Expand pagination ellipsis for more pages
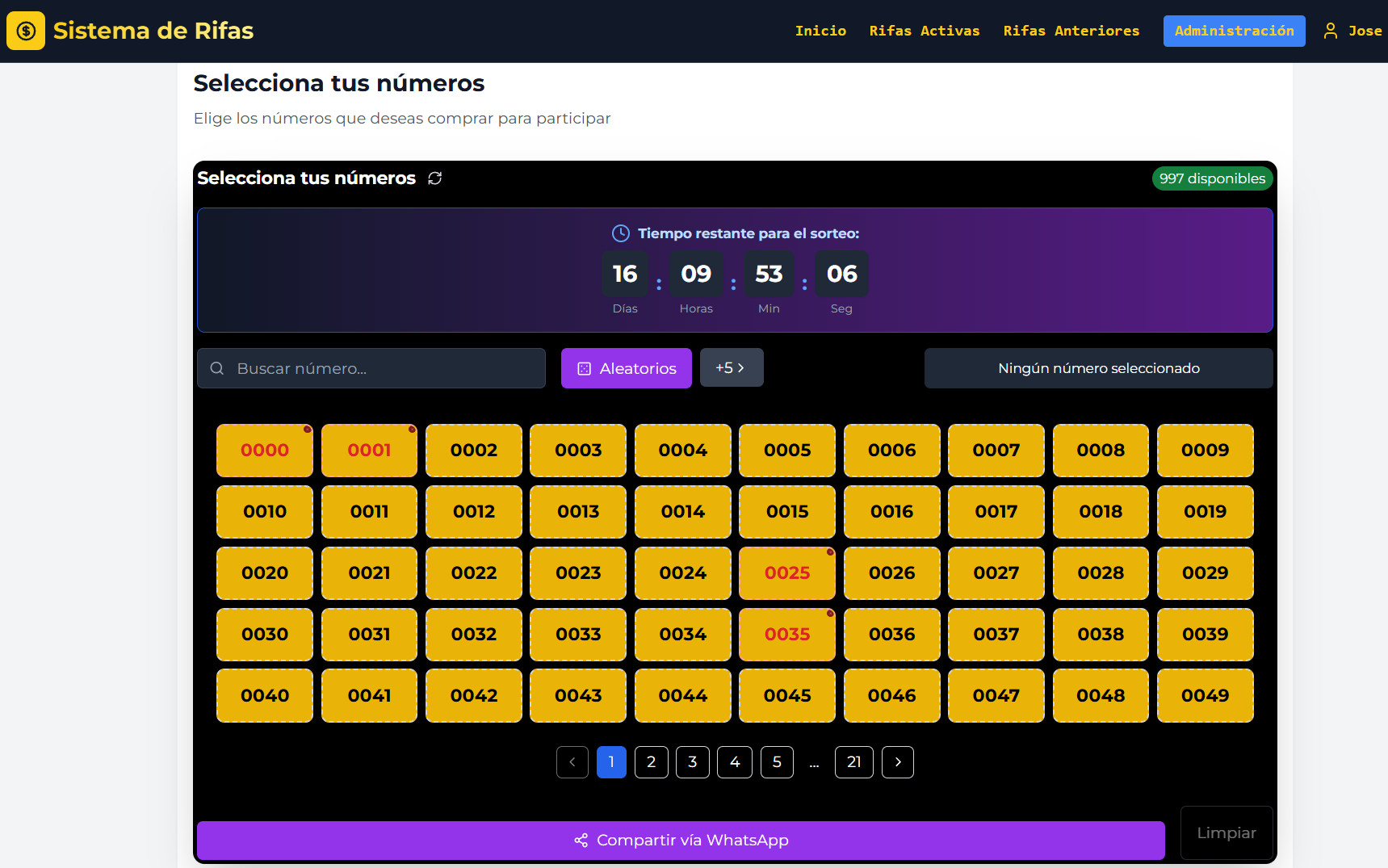The height and width of the screenshot is (868, 1388). (x=814, y=762)
